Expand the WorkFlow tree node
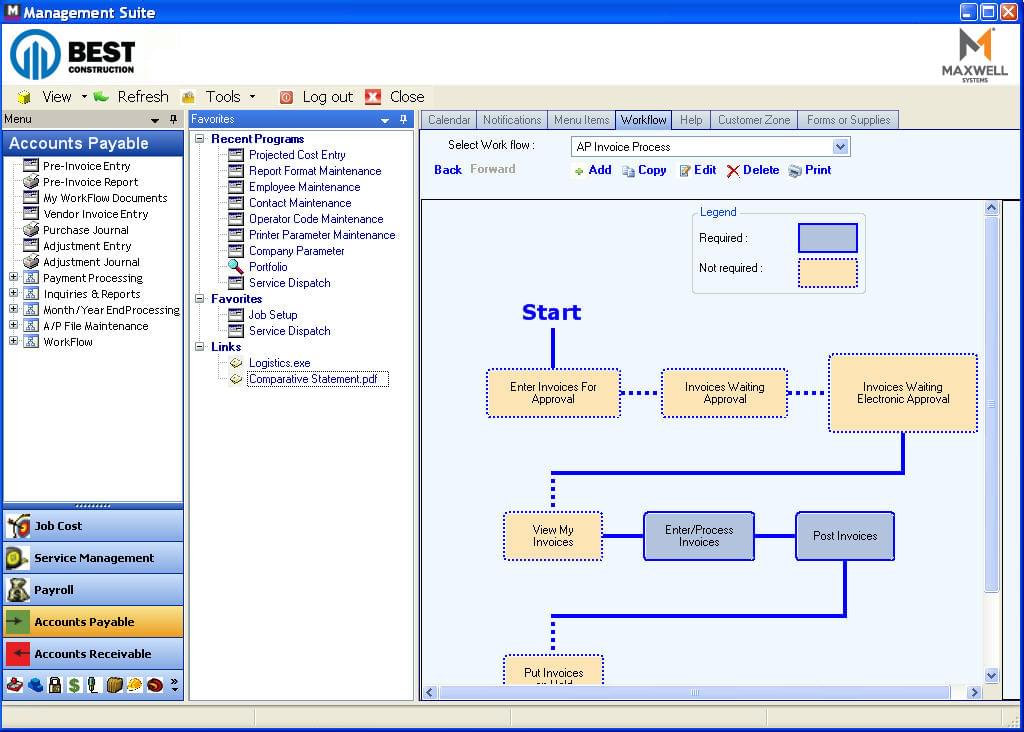The height and width of the screenshot is (732, 1024). click(x=13, y=341)
